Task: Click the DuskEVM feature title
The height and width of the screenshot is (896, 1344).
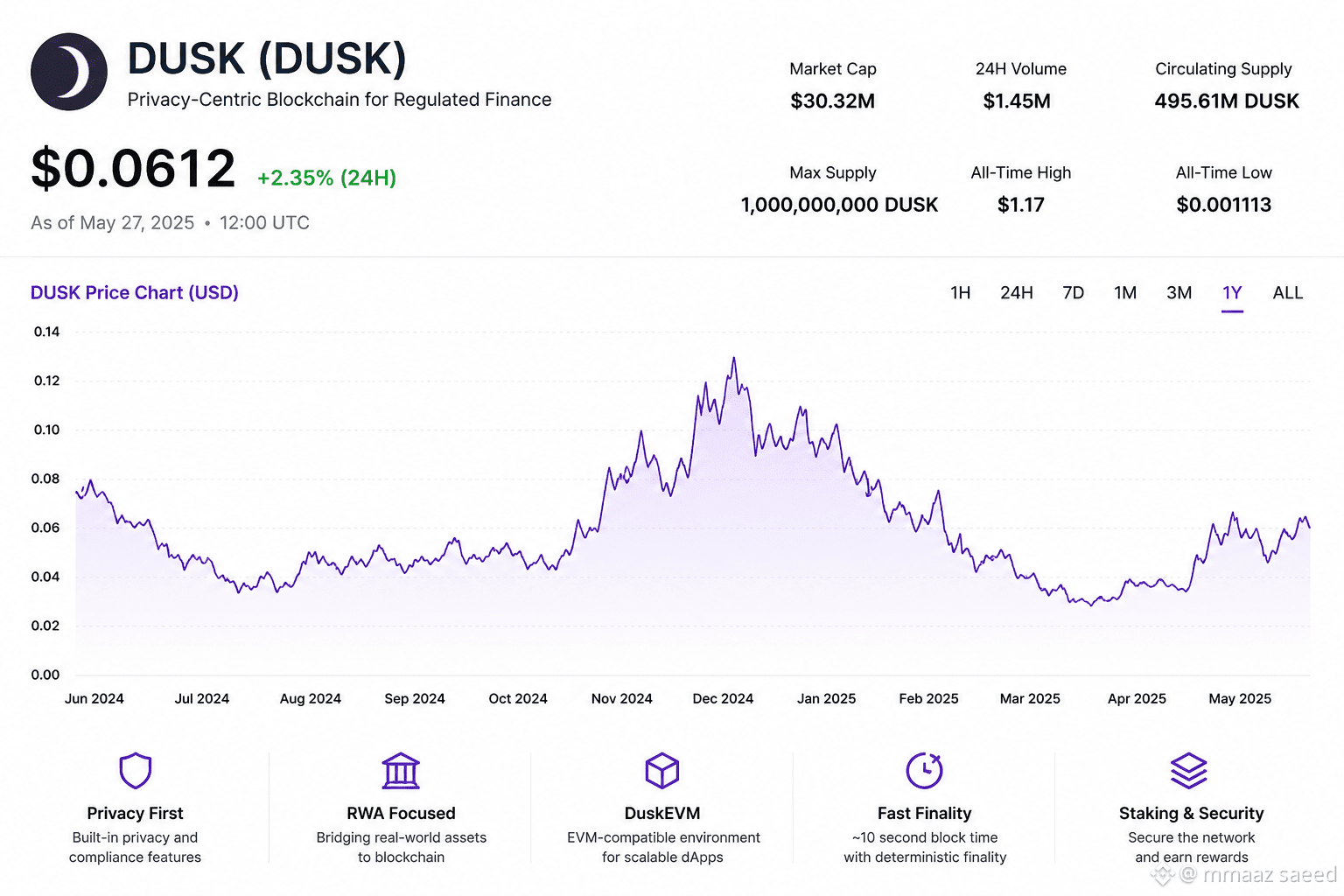Action: pos(662,814)
